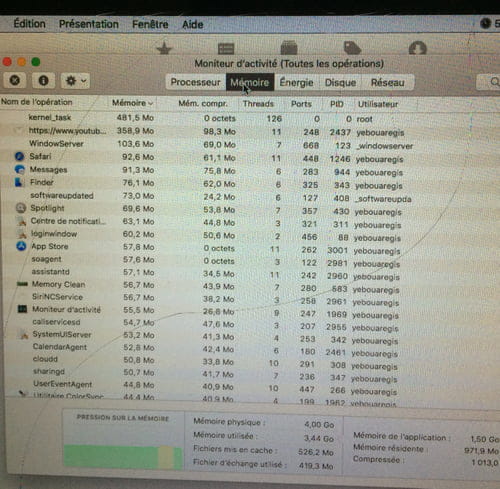
Task: Click the Mémoire physique 4,00 Go value
Action: coord(319,425)
